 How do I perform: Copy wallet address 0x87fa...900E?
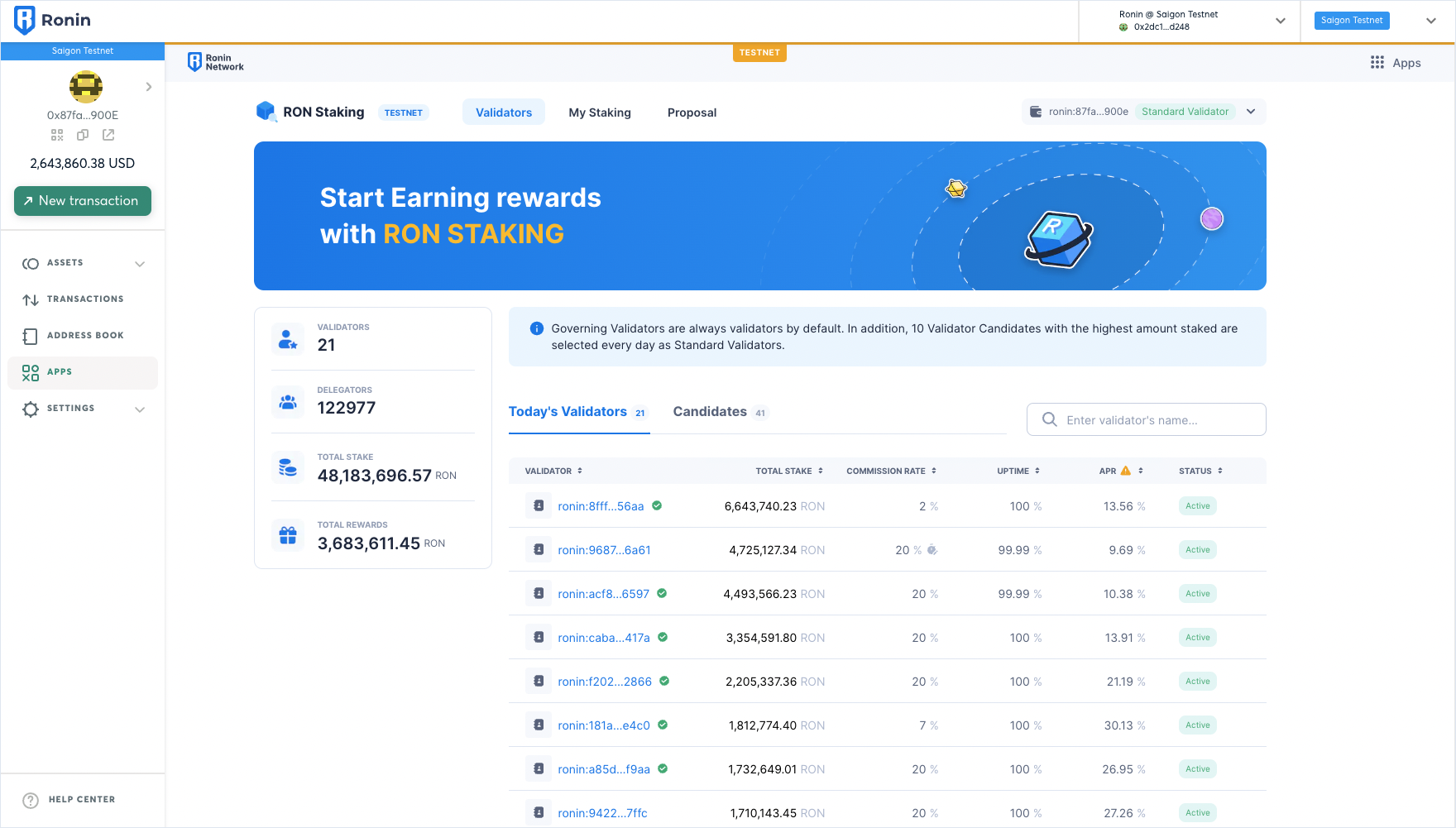pos(83,135)
